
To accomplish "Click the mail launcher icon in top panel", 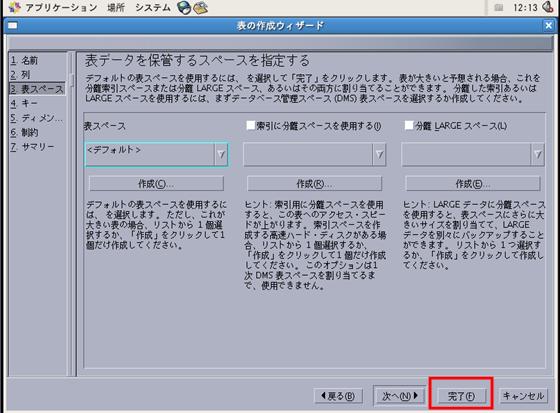I will (x=201, y=8).
